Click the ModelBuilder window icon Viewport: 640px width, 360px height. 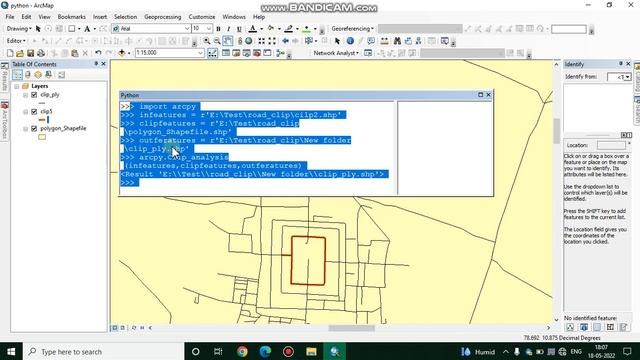tap(280, 53)
